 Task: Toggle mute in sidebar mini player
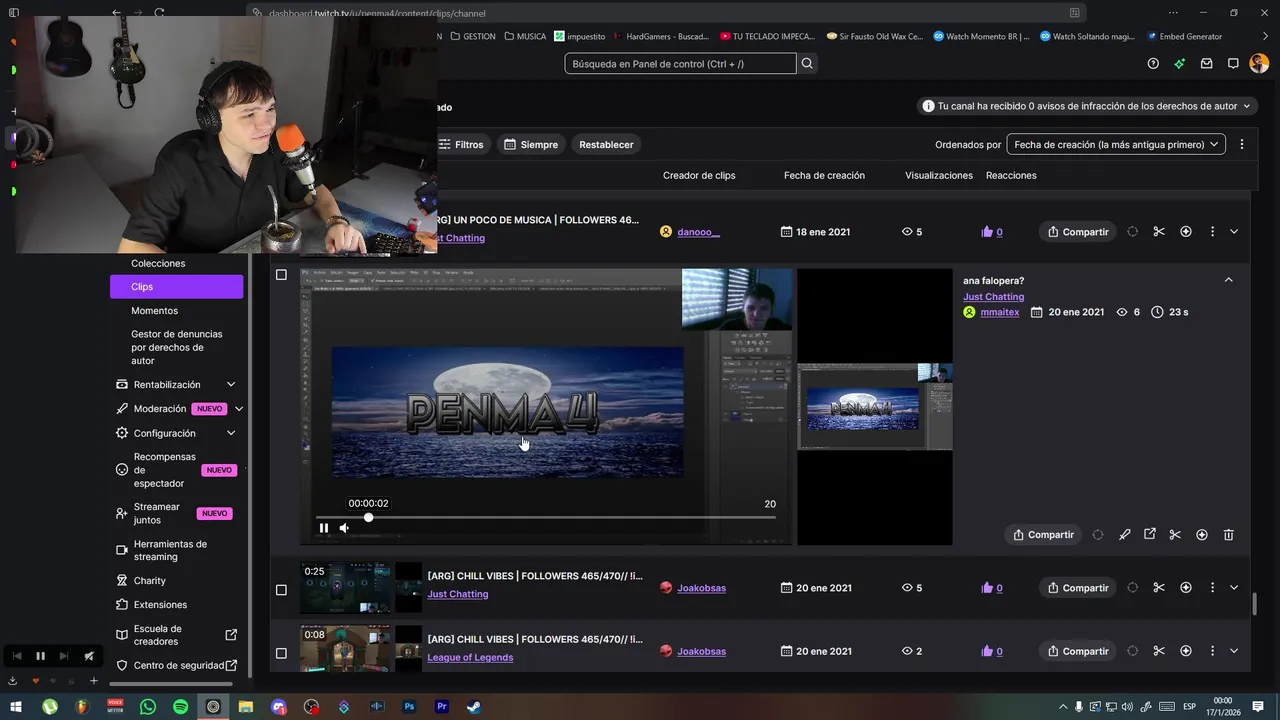(x=89, y=656)
